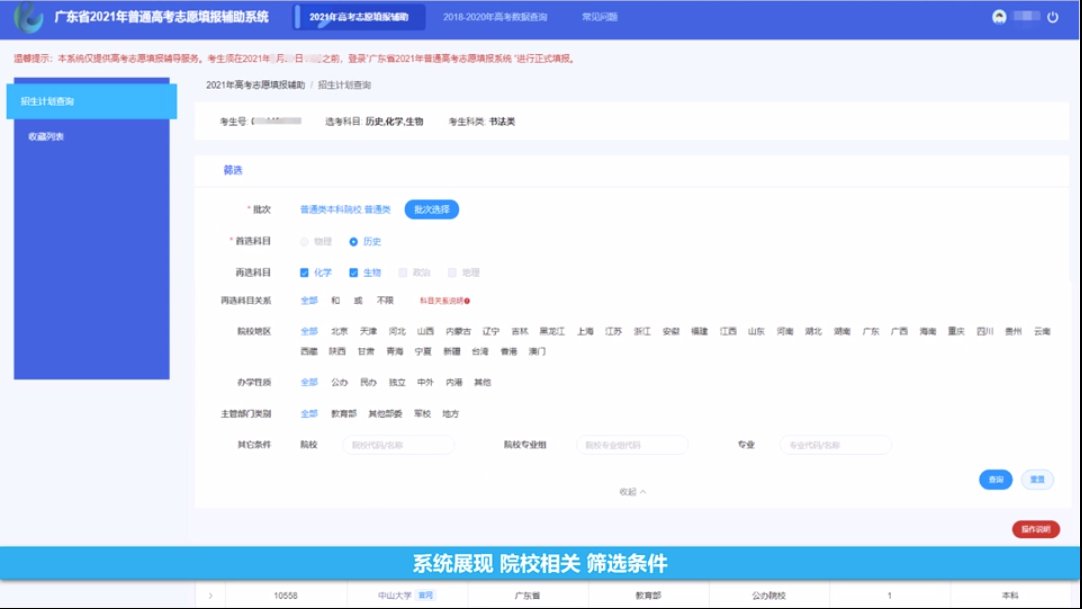Viewport: 1082px width, 609px height.
Task: Expand the 中山大学 table row arrow
Action: pos(210,596)
